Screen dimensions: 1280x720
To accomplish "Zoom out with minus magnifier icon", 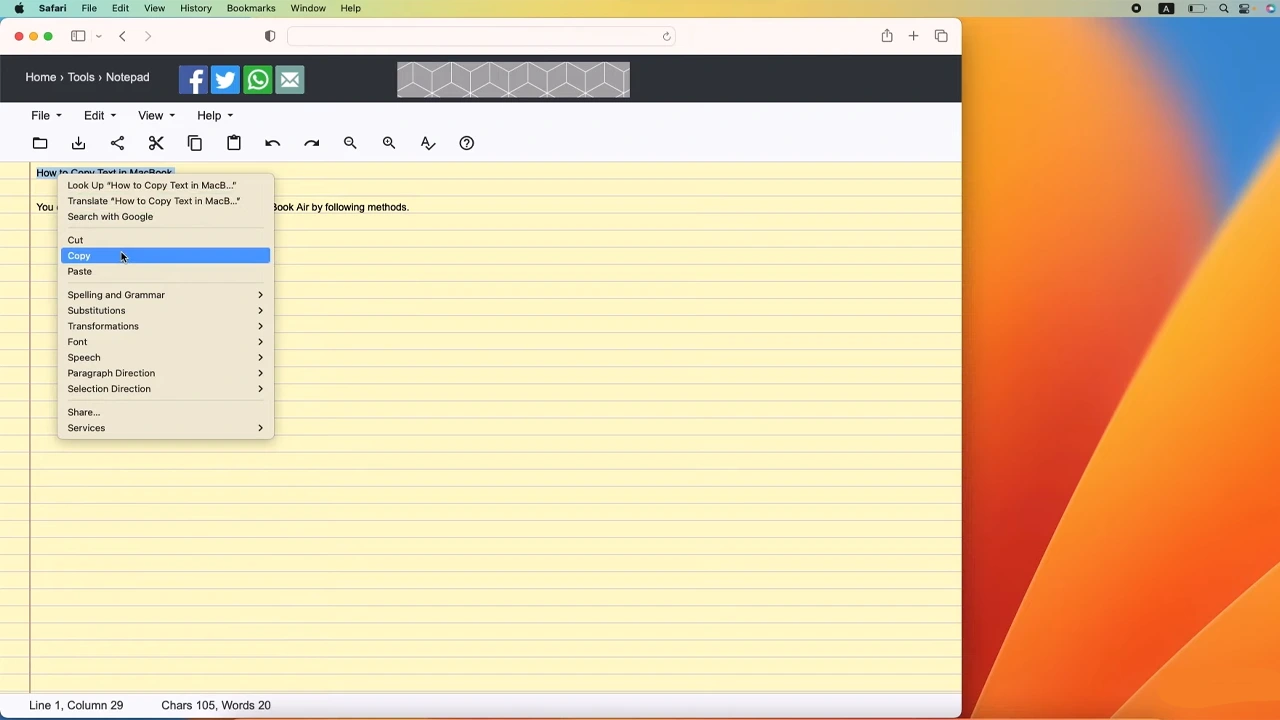I will (x=350, y=143).
